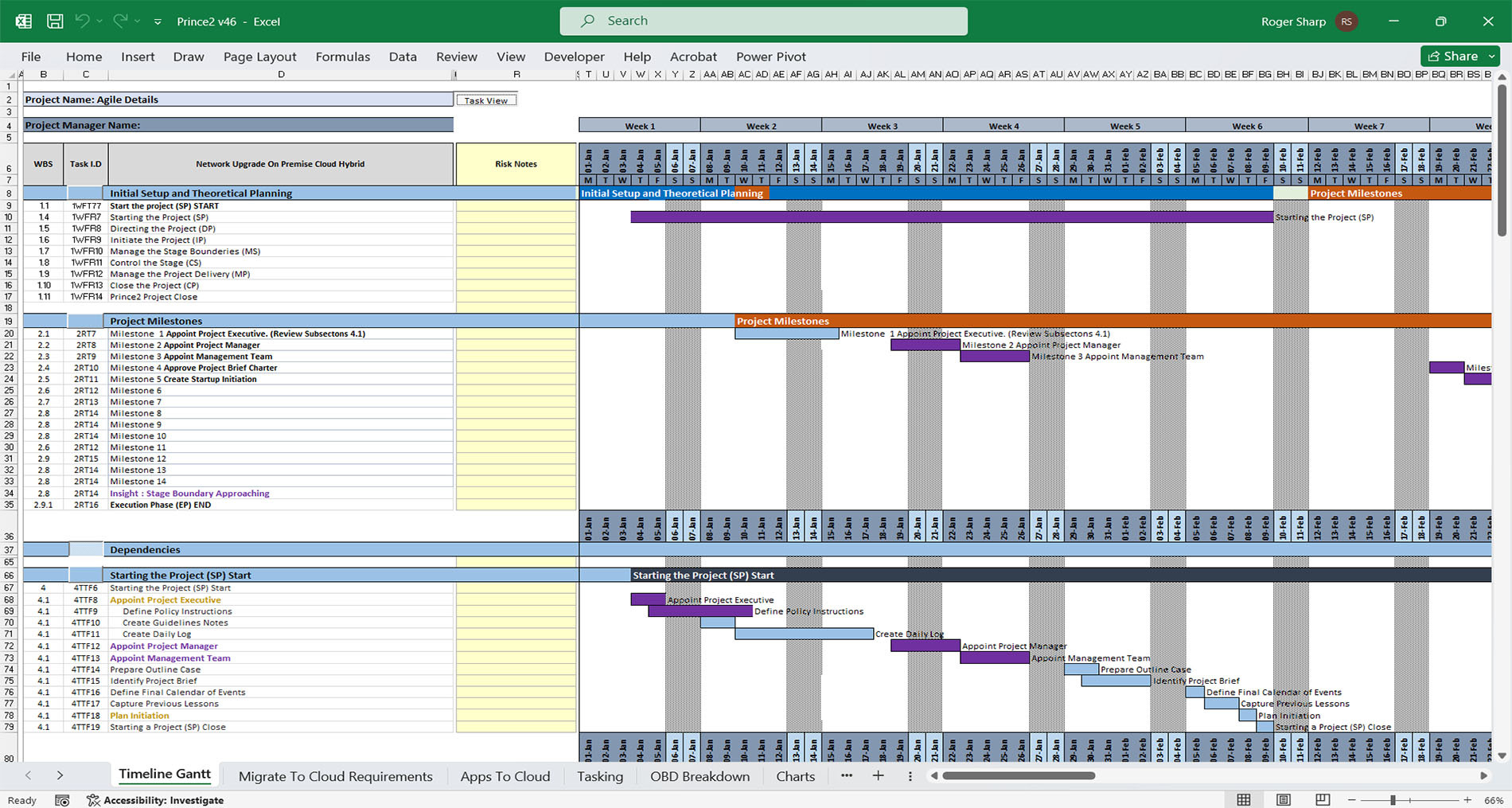Open the Review ribbon tab

pyautogui.click(x=457, y=57)
